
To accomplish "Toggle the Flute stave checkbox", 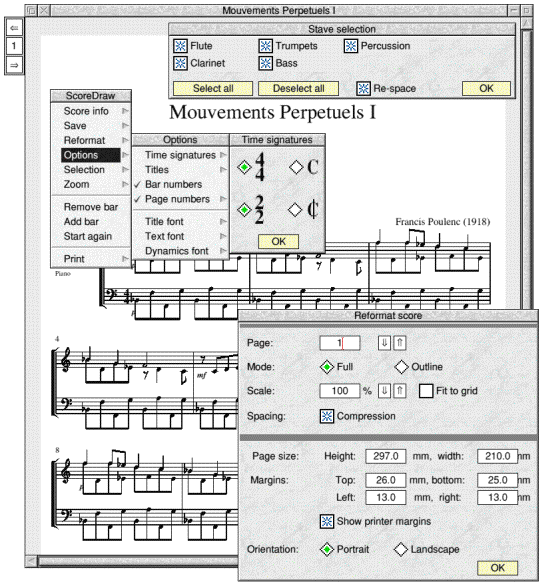I will (181, 46).
